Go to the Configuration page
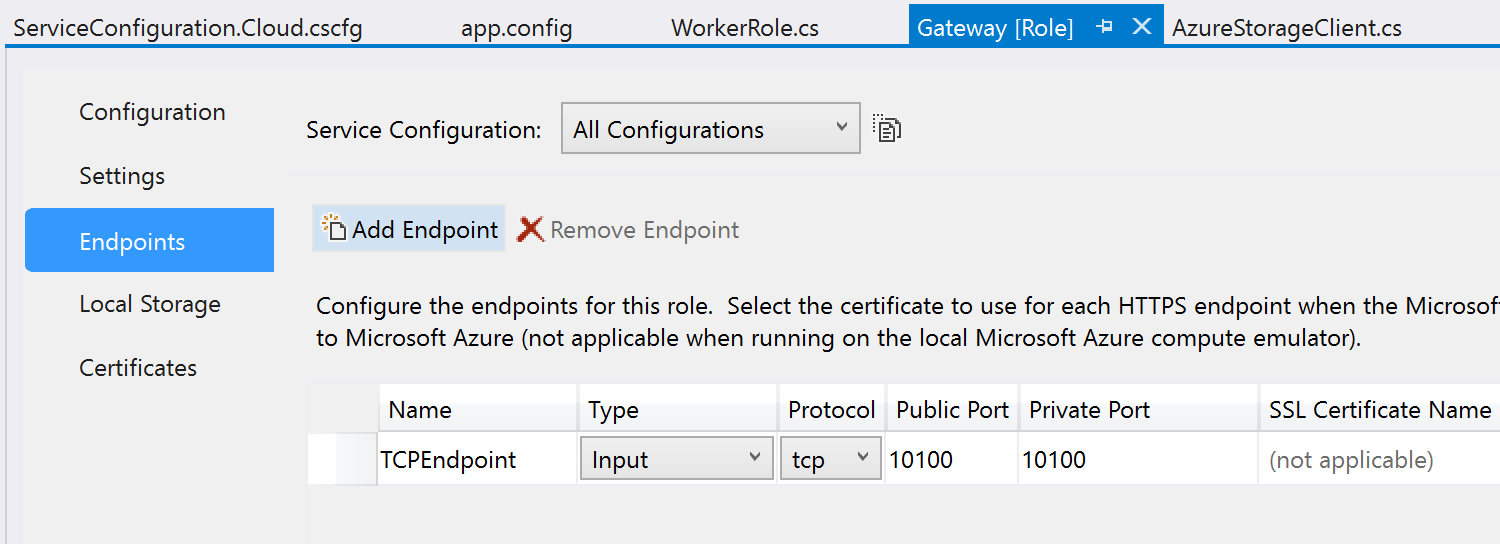 coord(152,112)
